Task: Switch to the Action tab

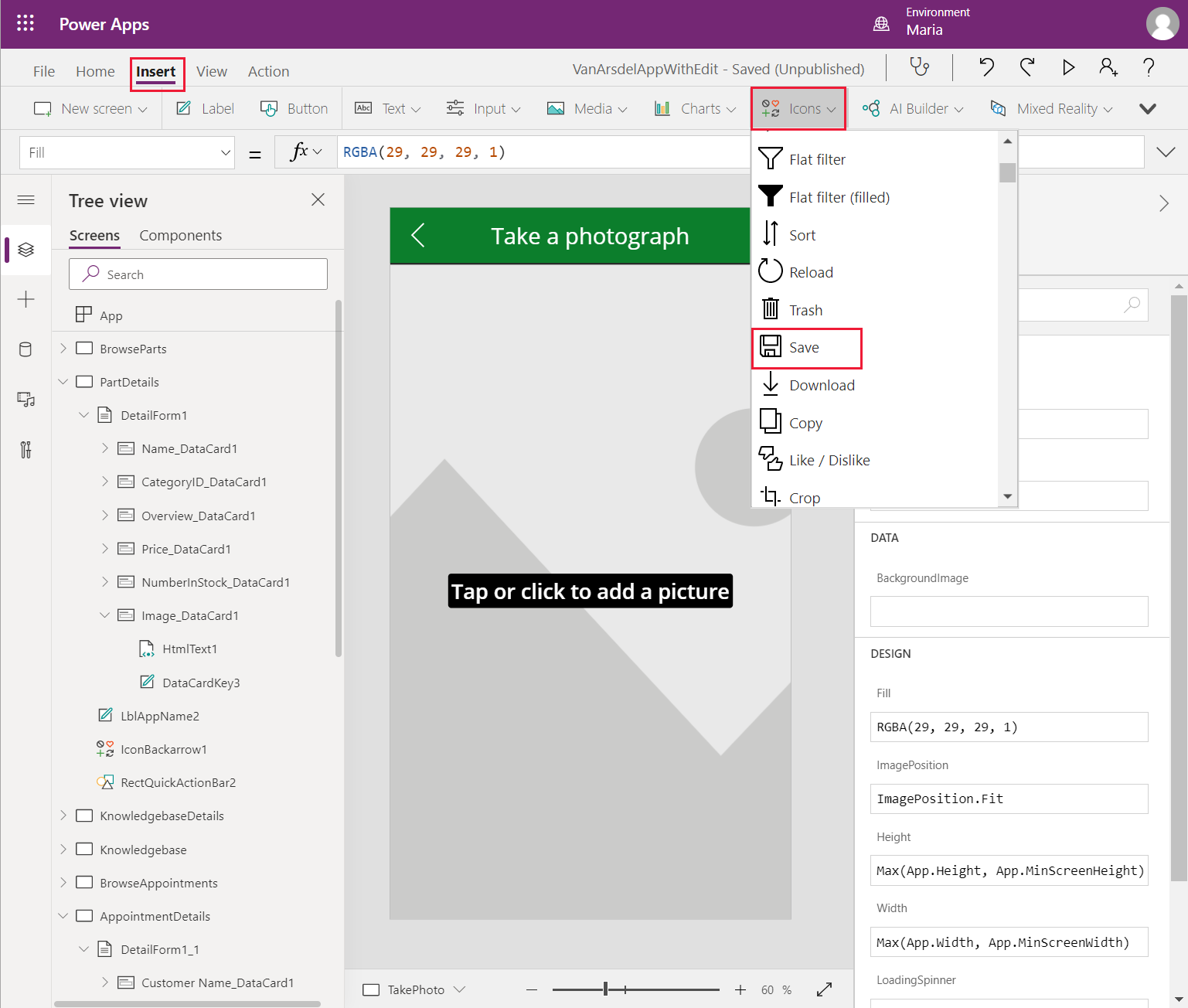Action: [268, 71]
